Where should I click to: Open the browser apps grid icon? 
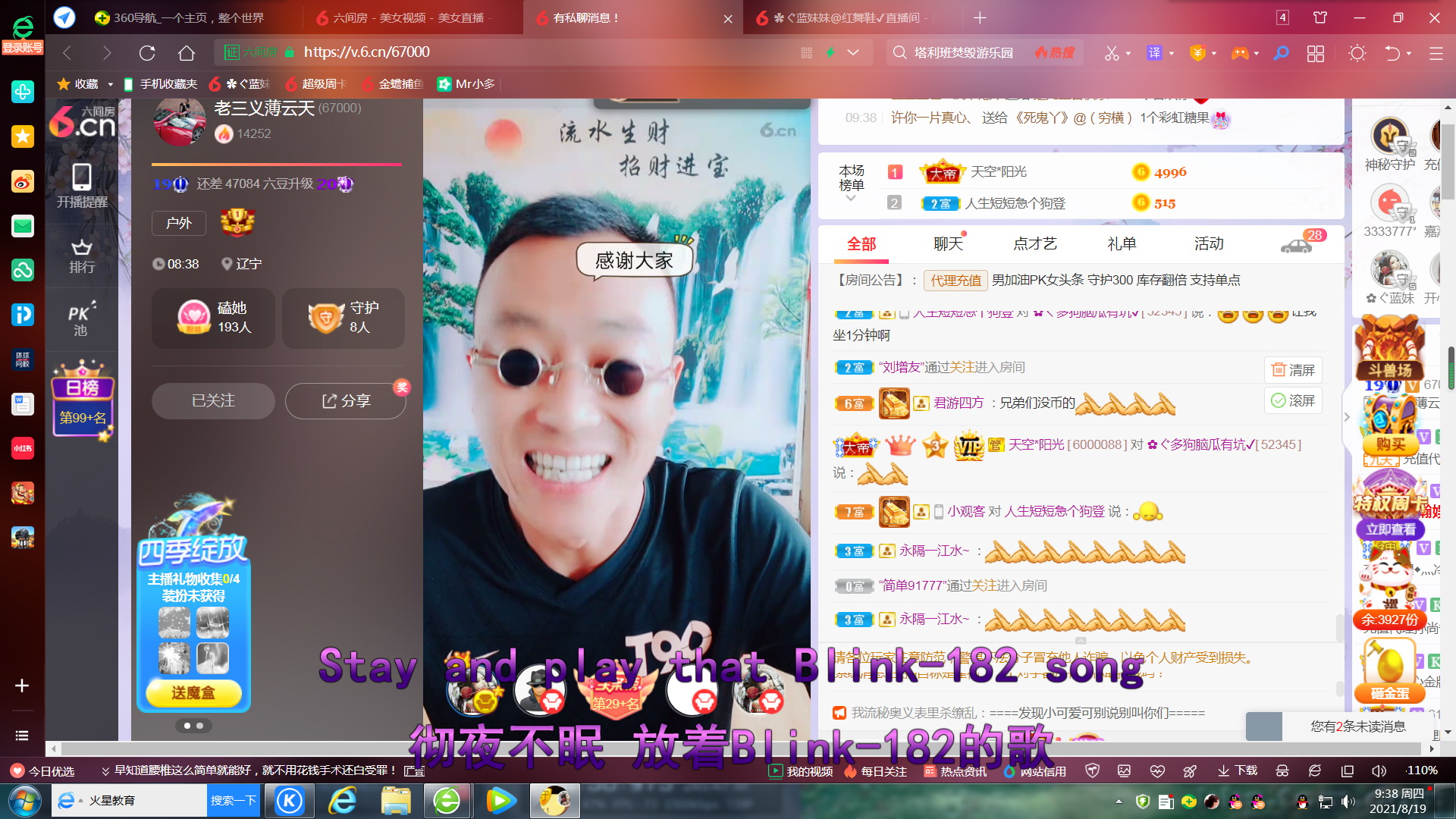[x=1316, y=53]
